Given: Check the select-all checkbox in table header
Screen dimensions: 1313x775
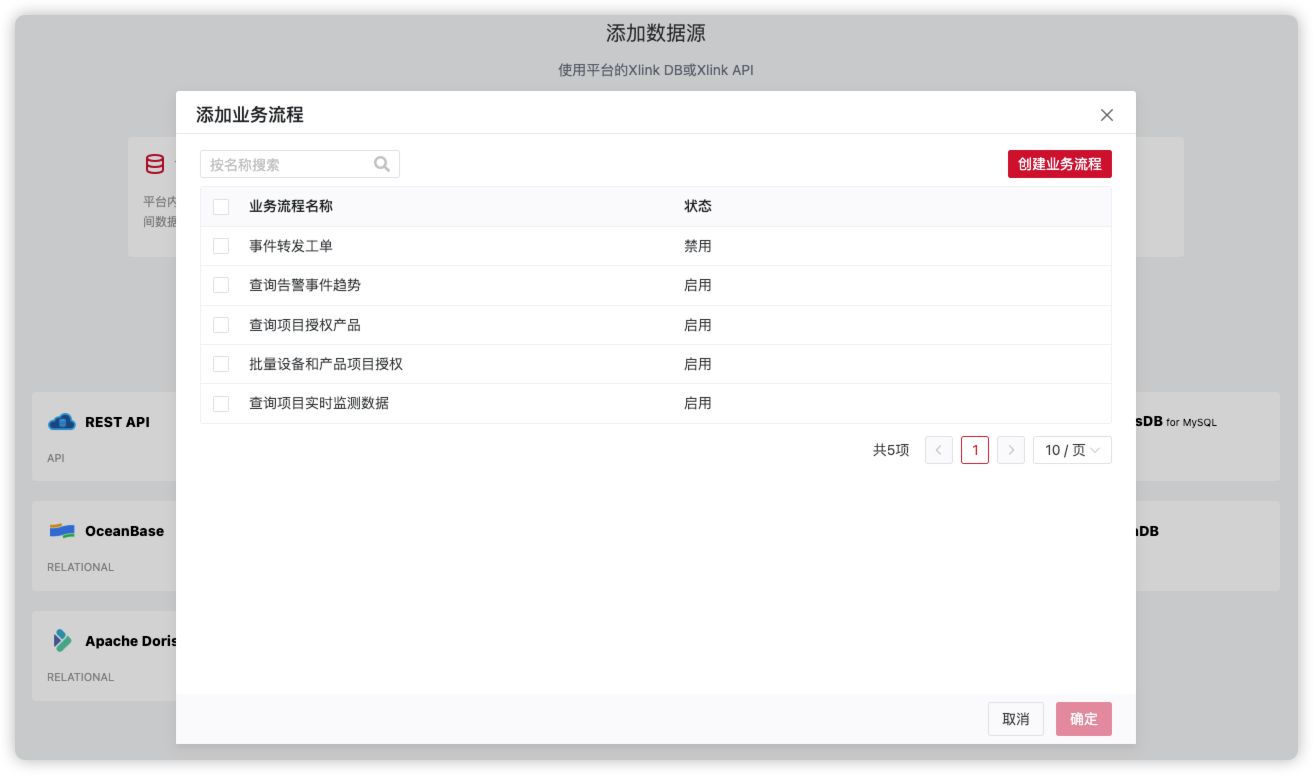Looking at the screenshot, I should [x=222, y=206].
